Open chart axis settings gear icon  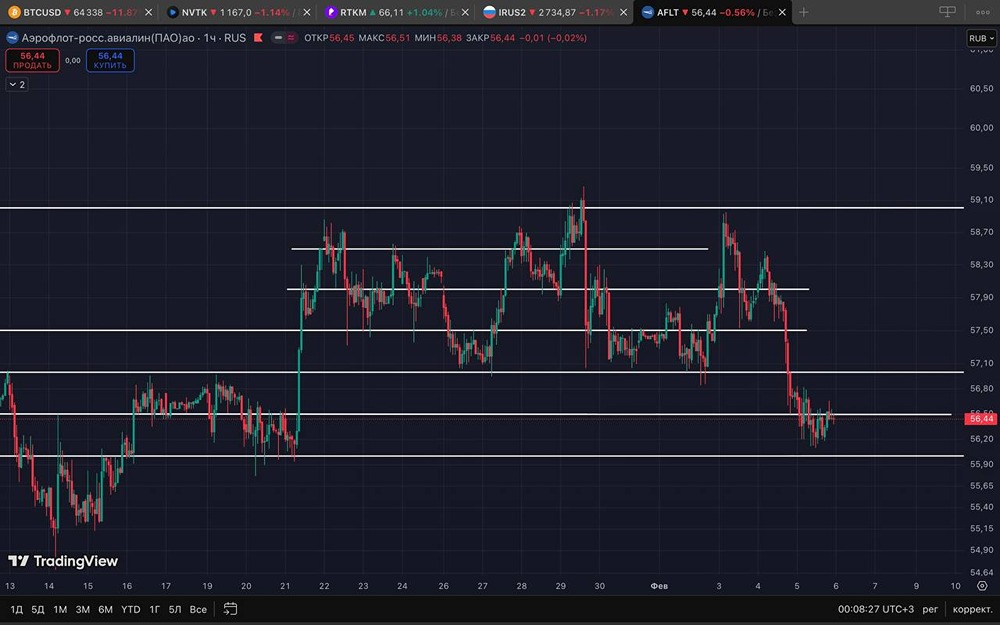982,585
